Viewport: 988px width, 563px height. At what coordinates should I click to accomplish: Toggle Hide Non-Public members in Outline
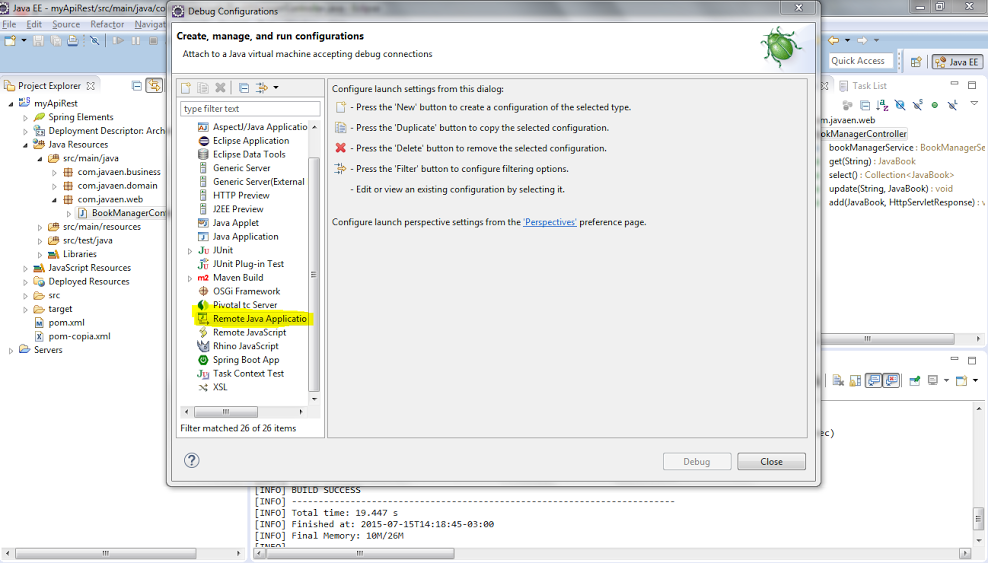[935, 105]
